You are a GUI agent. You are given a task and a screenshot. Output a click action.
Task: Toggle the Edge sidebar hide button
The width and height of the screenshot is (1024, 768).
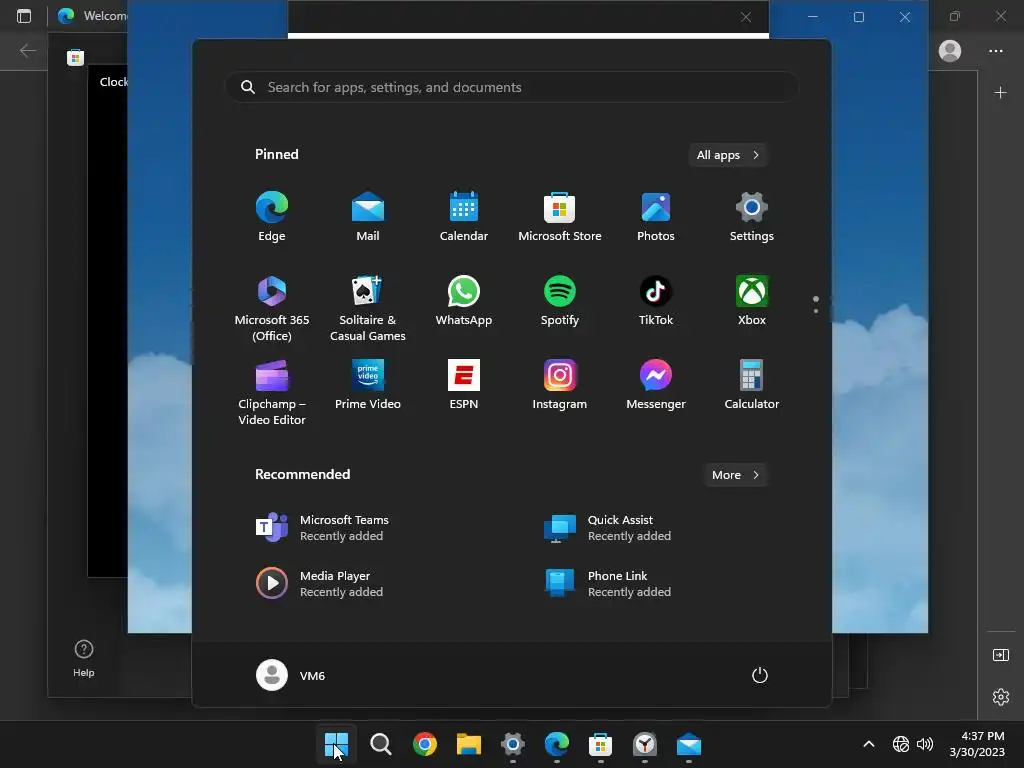tap(1000, 654)
